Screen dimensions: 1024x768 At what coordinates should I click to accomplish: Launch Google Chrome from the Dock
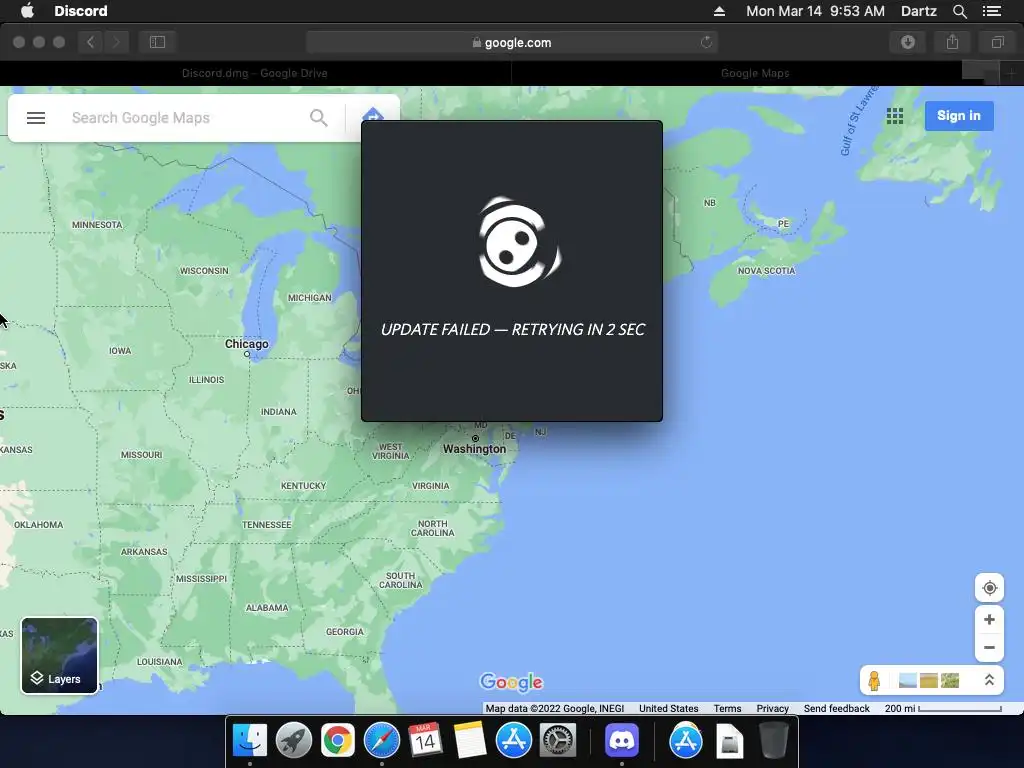(338, 740)
